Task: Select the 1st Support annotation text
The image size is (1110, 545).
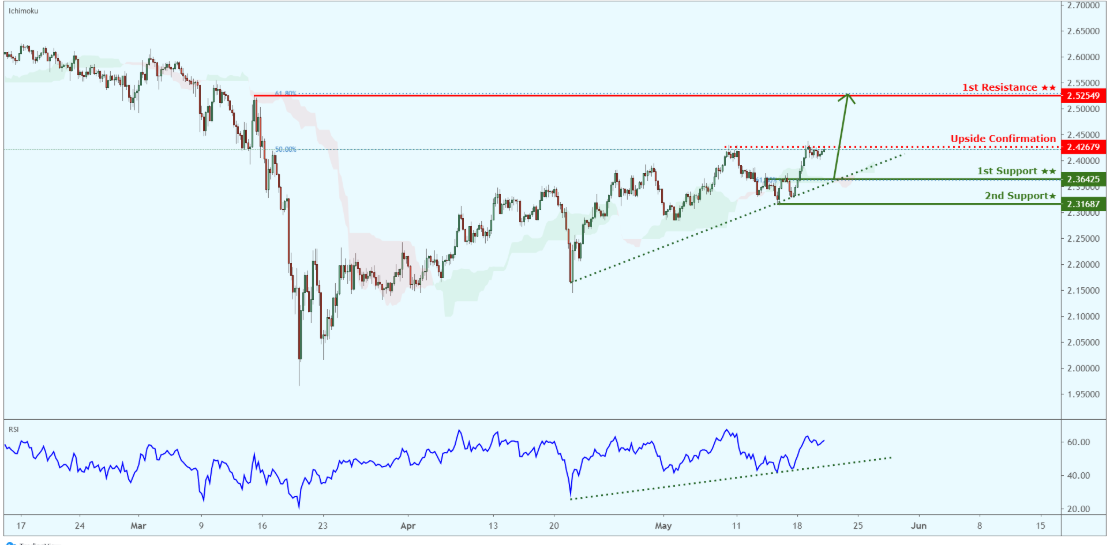Action: (x=1017, y=172)
